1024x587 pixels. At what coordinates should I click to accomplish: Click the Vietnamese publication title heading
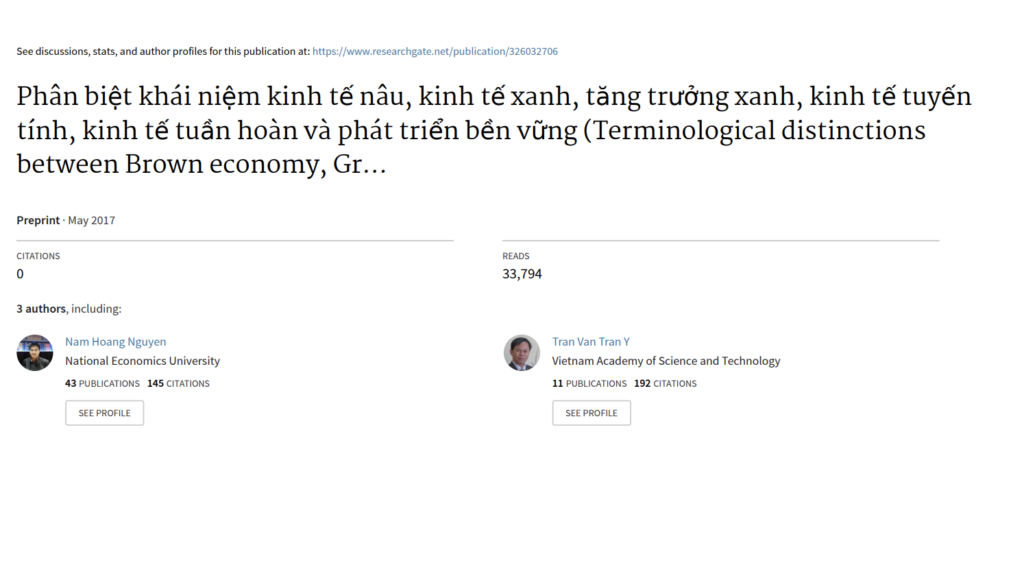click(494, 131)
